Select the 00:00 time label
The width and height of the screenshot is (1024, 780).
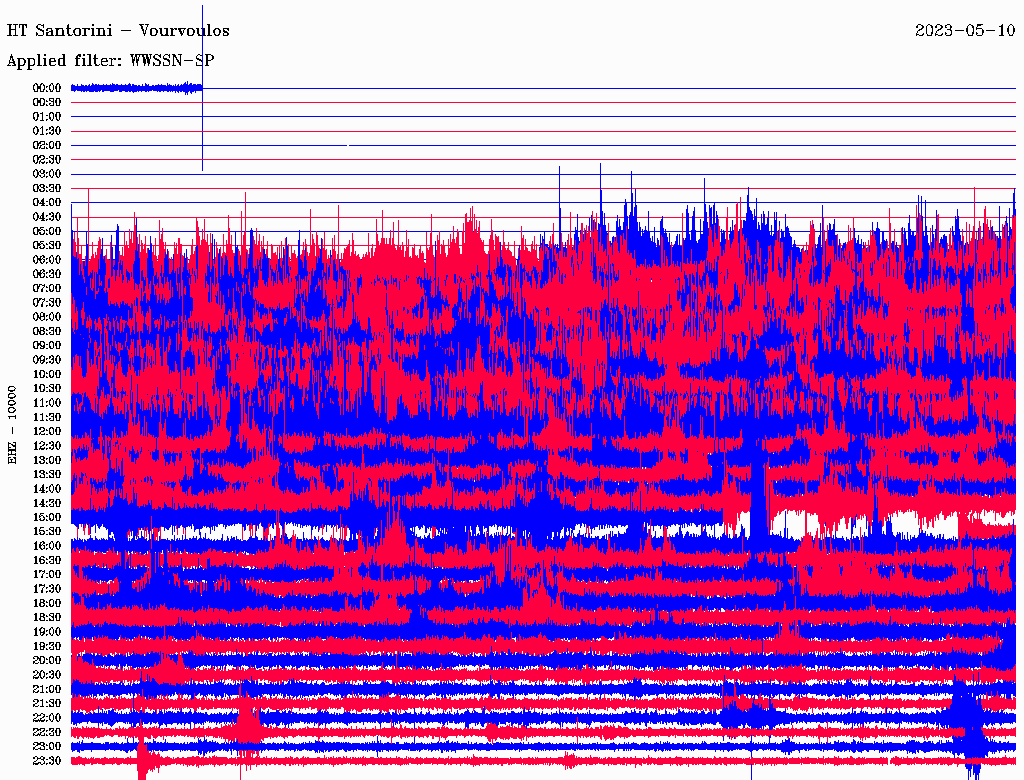point(47,88)
